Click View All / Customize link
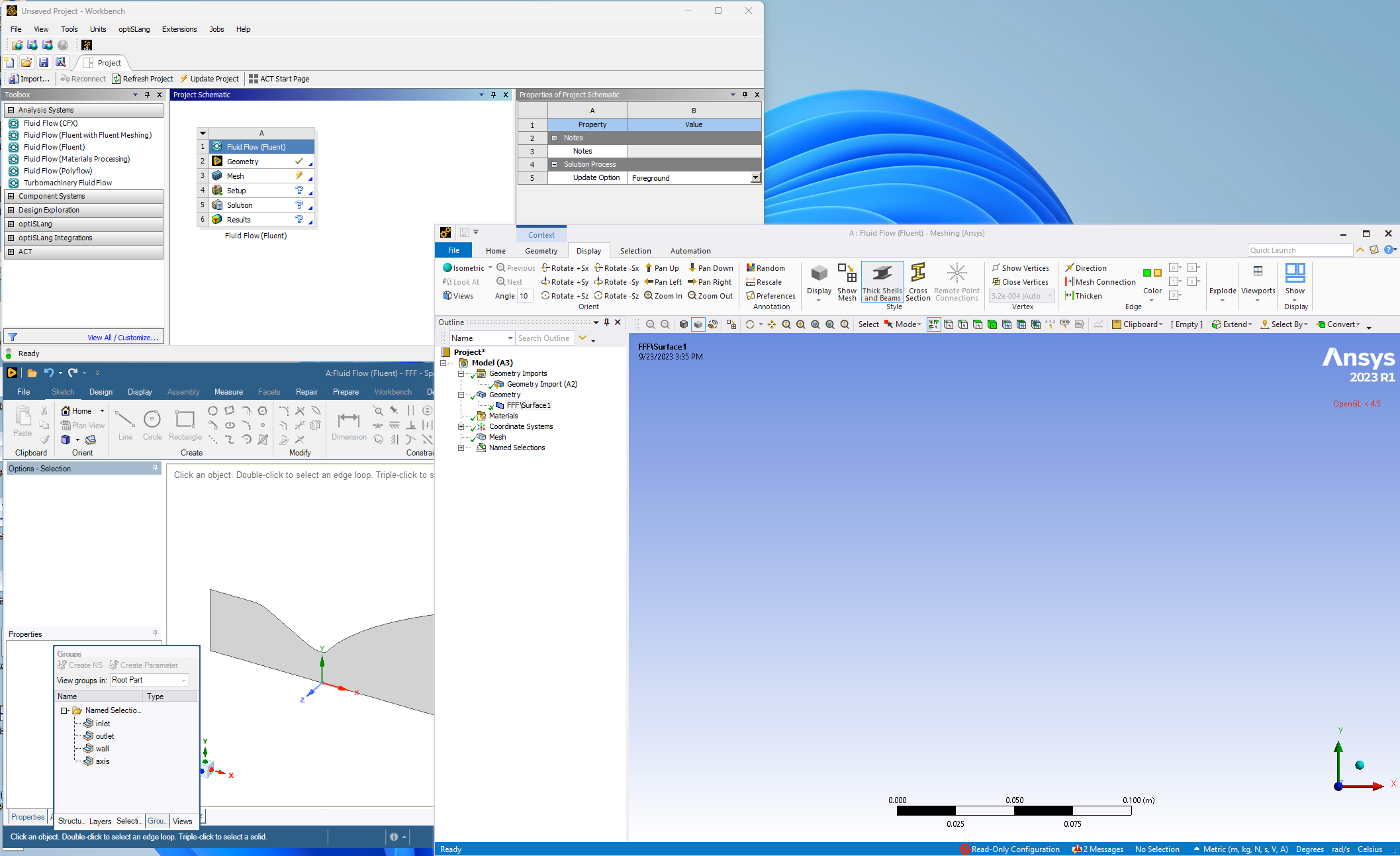1400x856 pixels. [x=122, y=338]
